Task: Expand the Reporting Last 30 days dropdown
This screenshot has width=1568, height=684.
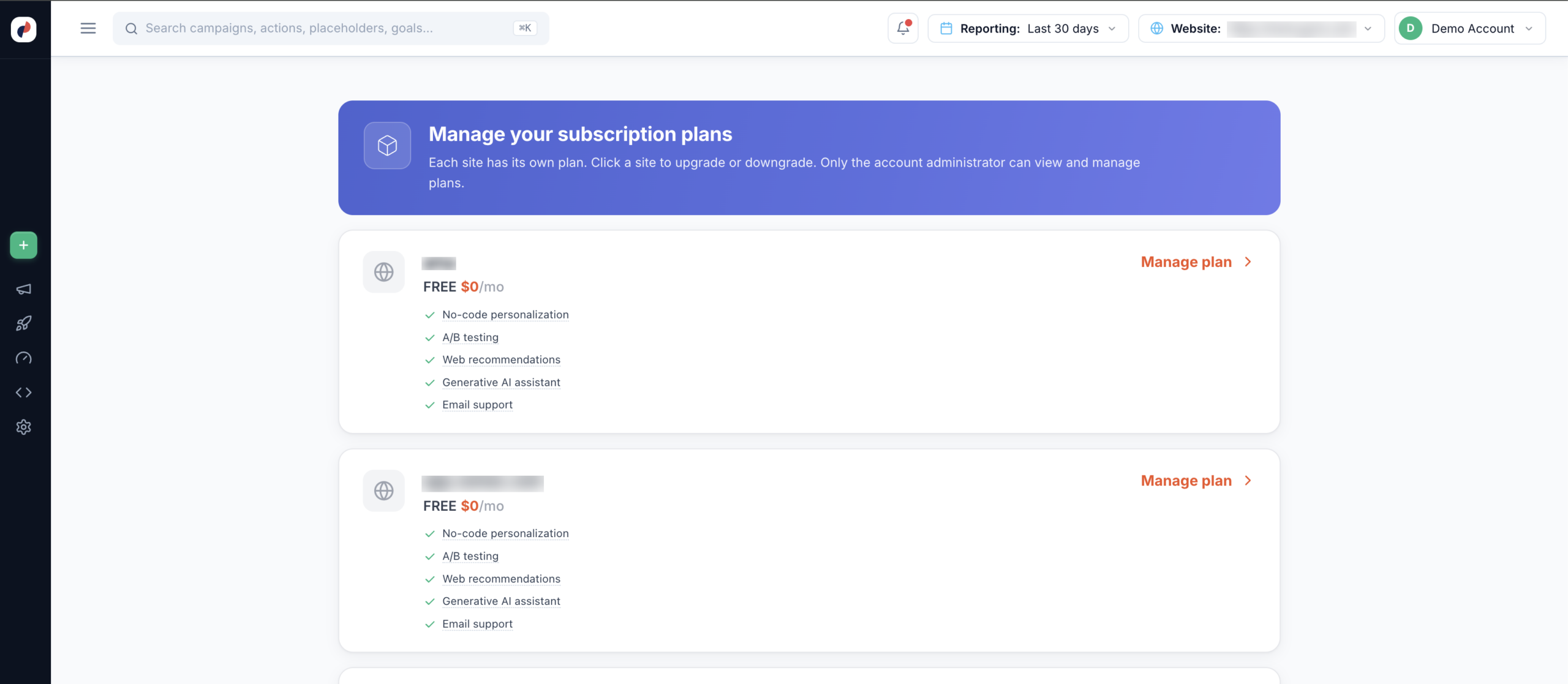Action: pyautogui.click(x=1028, y=28)
